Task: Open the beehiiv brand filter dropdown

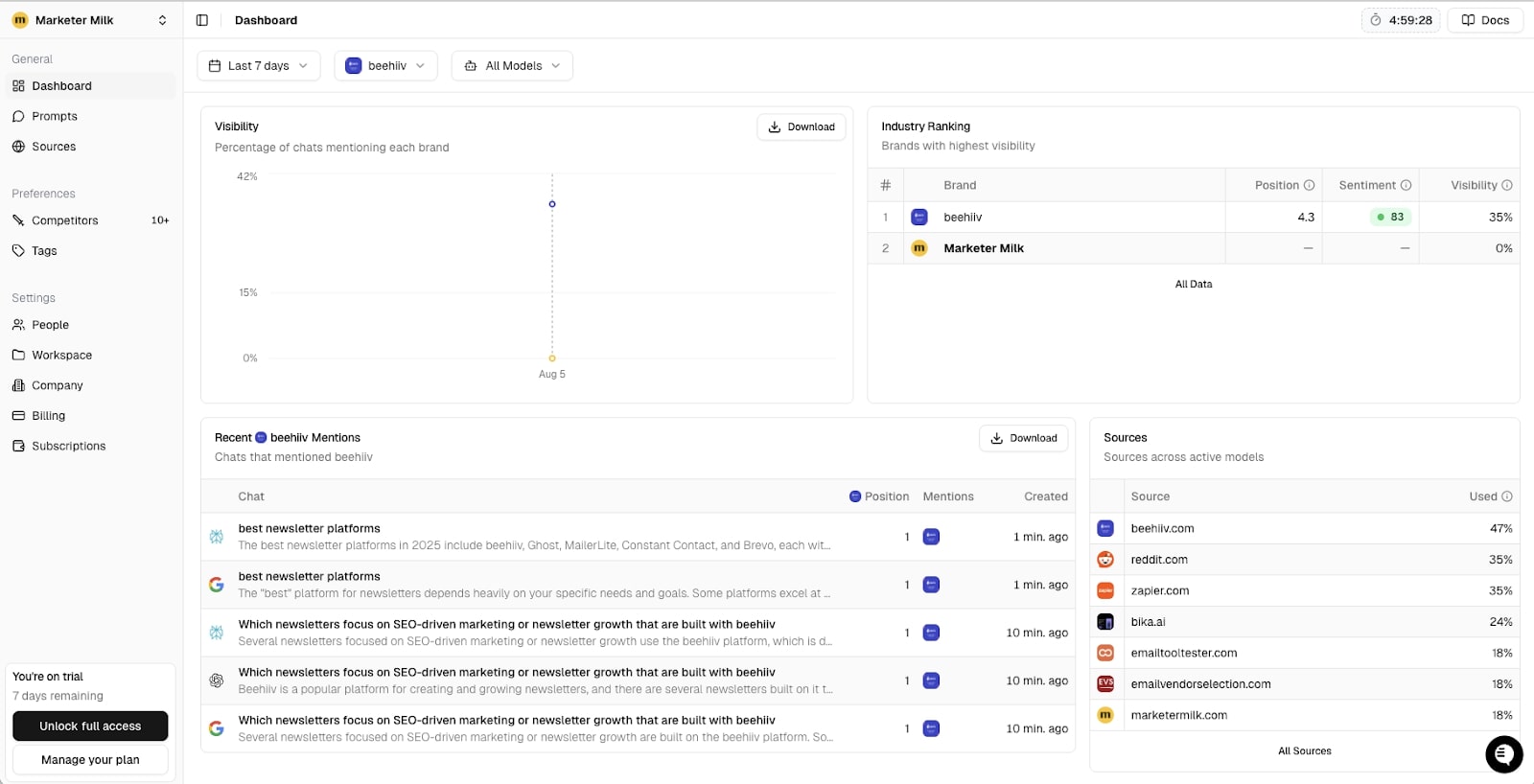Action: [x=385, y=66]
